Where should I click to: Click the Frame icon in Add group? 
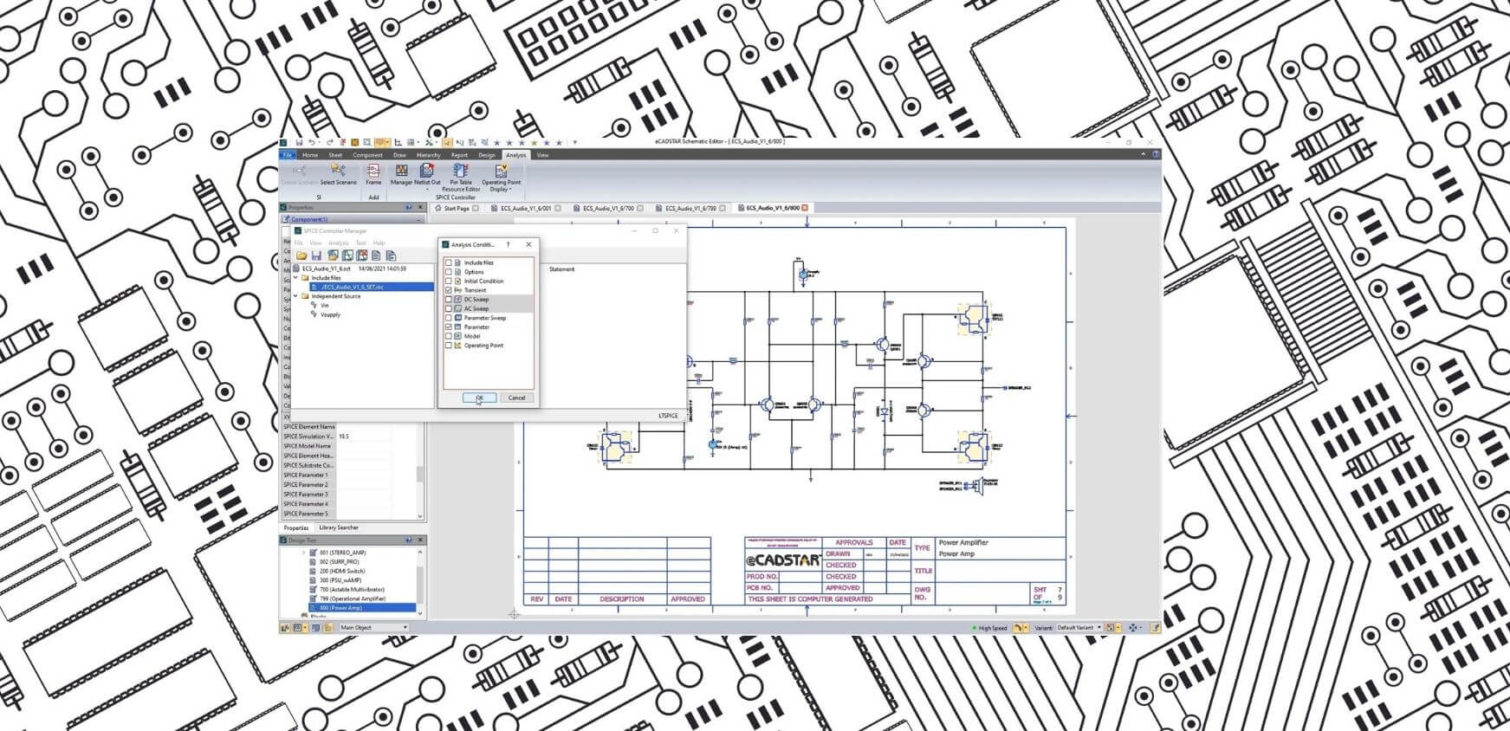pos(373,170)
